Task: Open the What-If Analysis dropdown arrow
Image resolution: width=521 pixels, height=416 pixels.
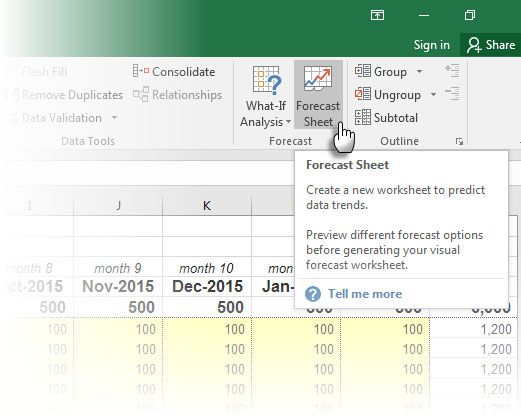Action: pos(288,122)
